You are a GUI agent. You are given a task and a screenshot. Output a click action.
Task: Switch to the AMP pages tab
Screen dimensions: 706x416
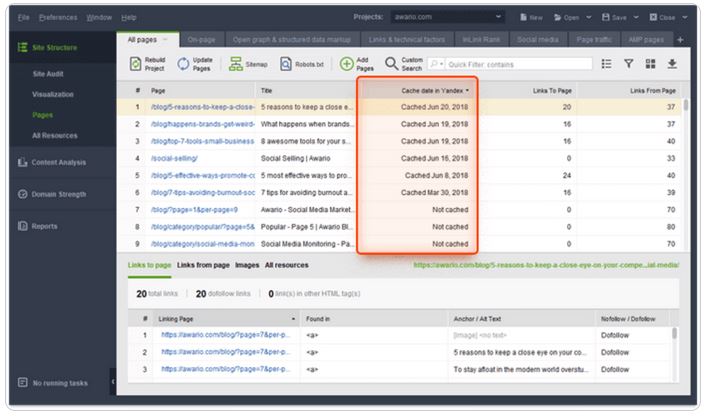646,40
